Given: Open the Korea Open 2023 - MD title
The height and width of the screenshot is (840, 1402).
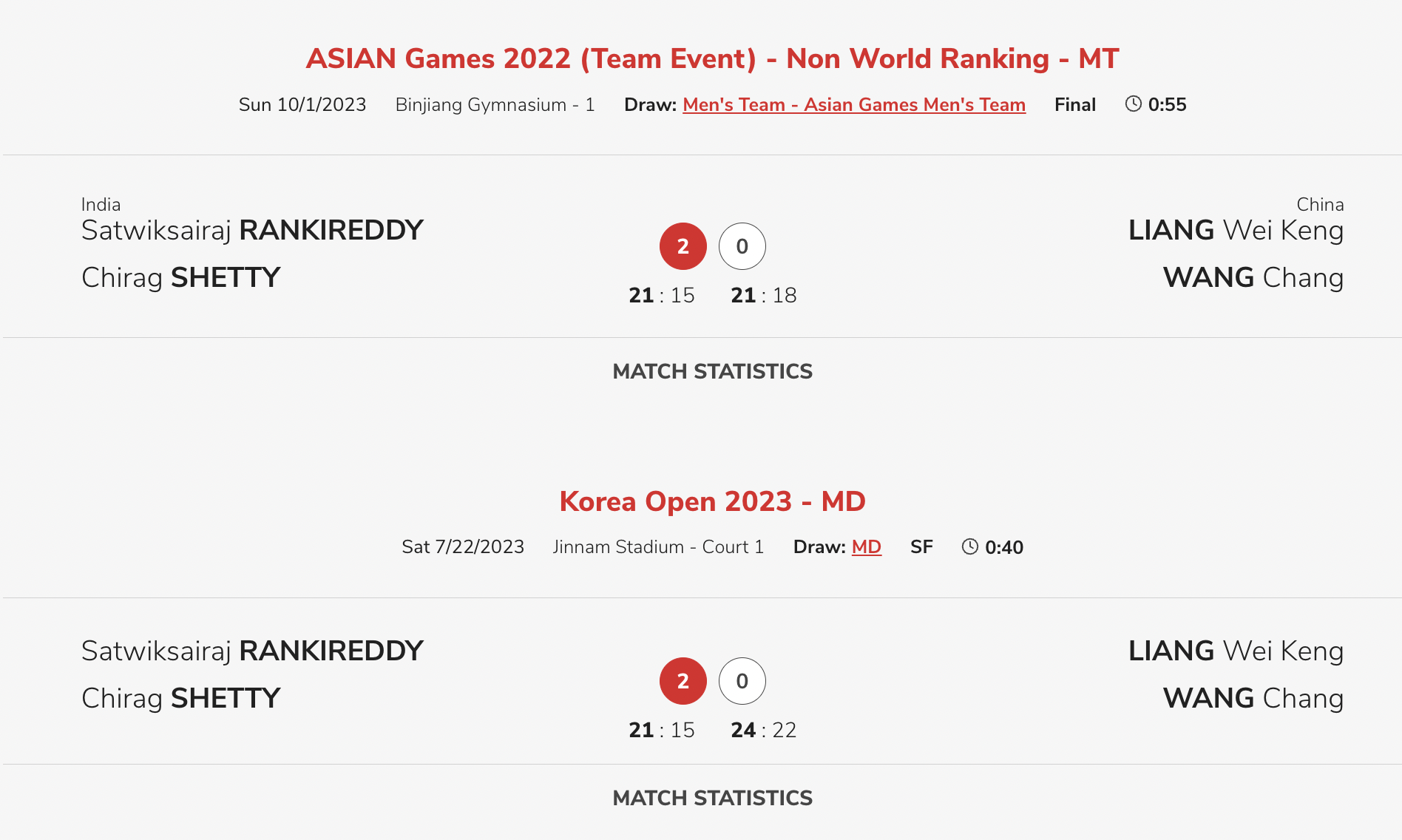Looking at the screenshot, I should (x=712, y=501).
